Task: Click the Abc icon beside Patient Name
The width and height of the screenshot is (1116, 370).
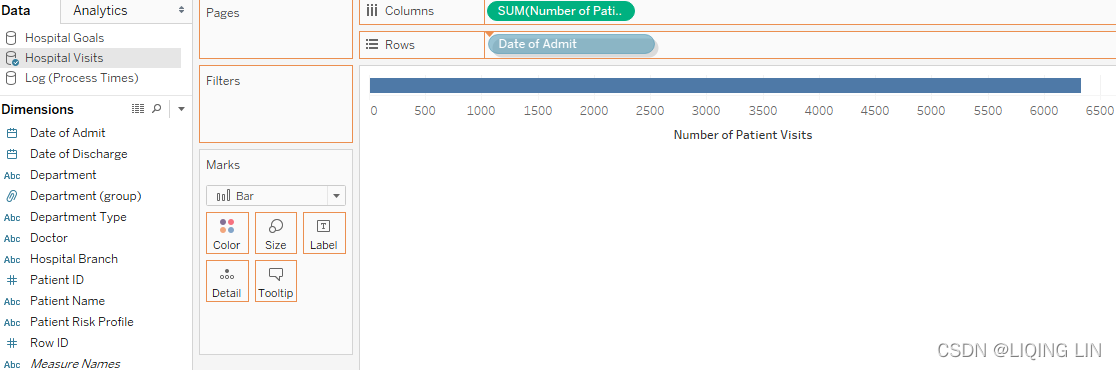Action: [x=11, y=301]
